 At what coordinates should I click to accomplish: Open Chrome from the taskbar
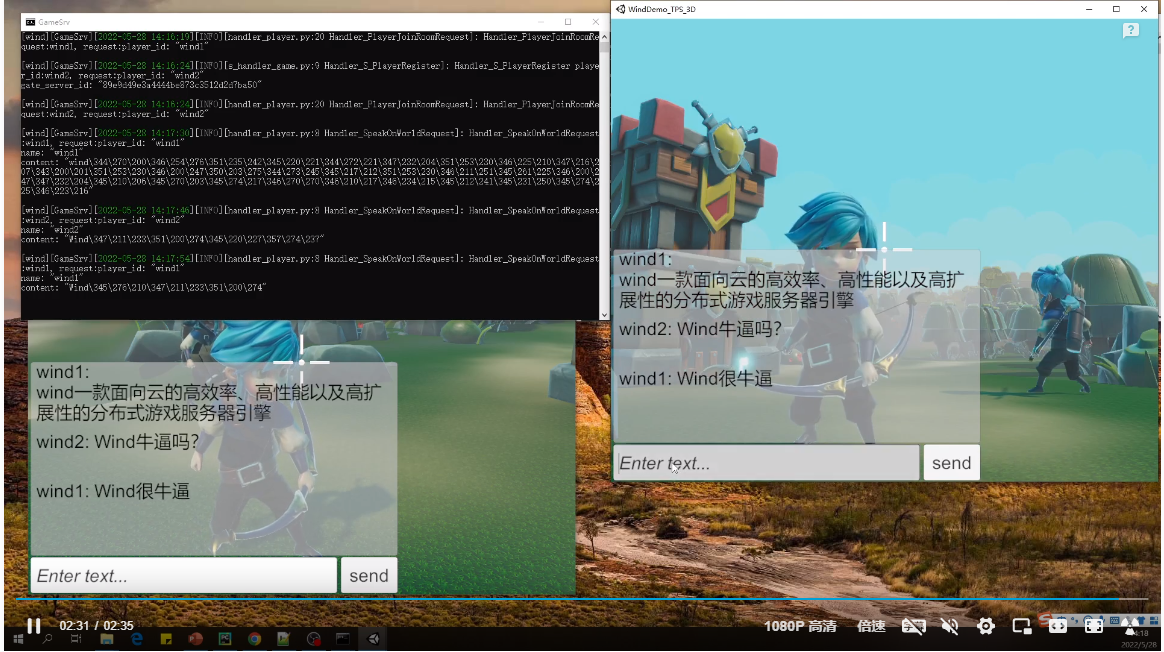point(254,639)
